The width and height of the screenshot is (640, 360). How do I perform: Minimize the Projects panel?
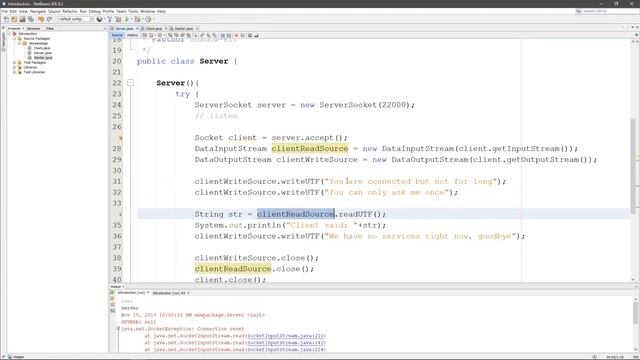click(105, 29)
